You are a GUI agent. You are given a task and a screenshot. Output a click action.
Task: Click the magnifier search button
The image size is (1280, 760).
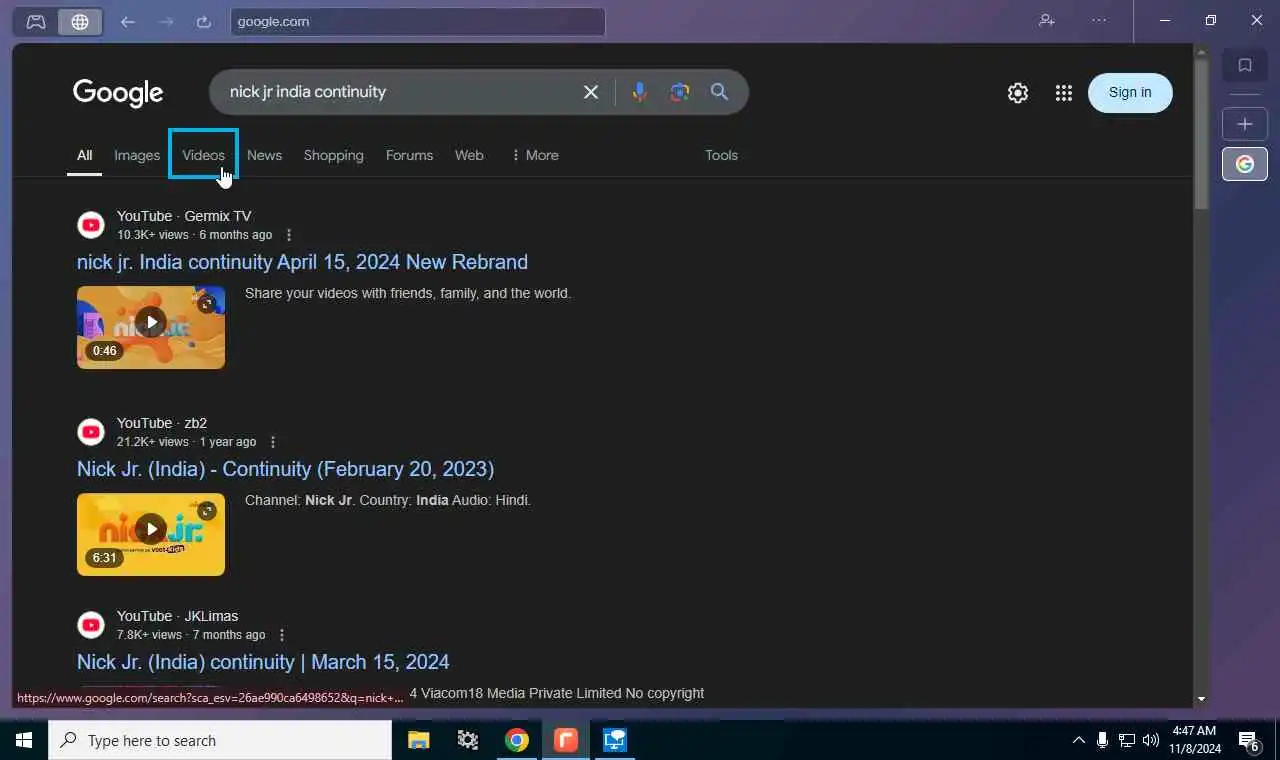click(719, 92)
